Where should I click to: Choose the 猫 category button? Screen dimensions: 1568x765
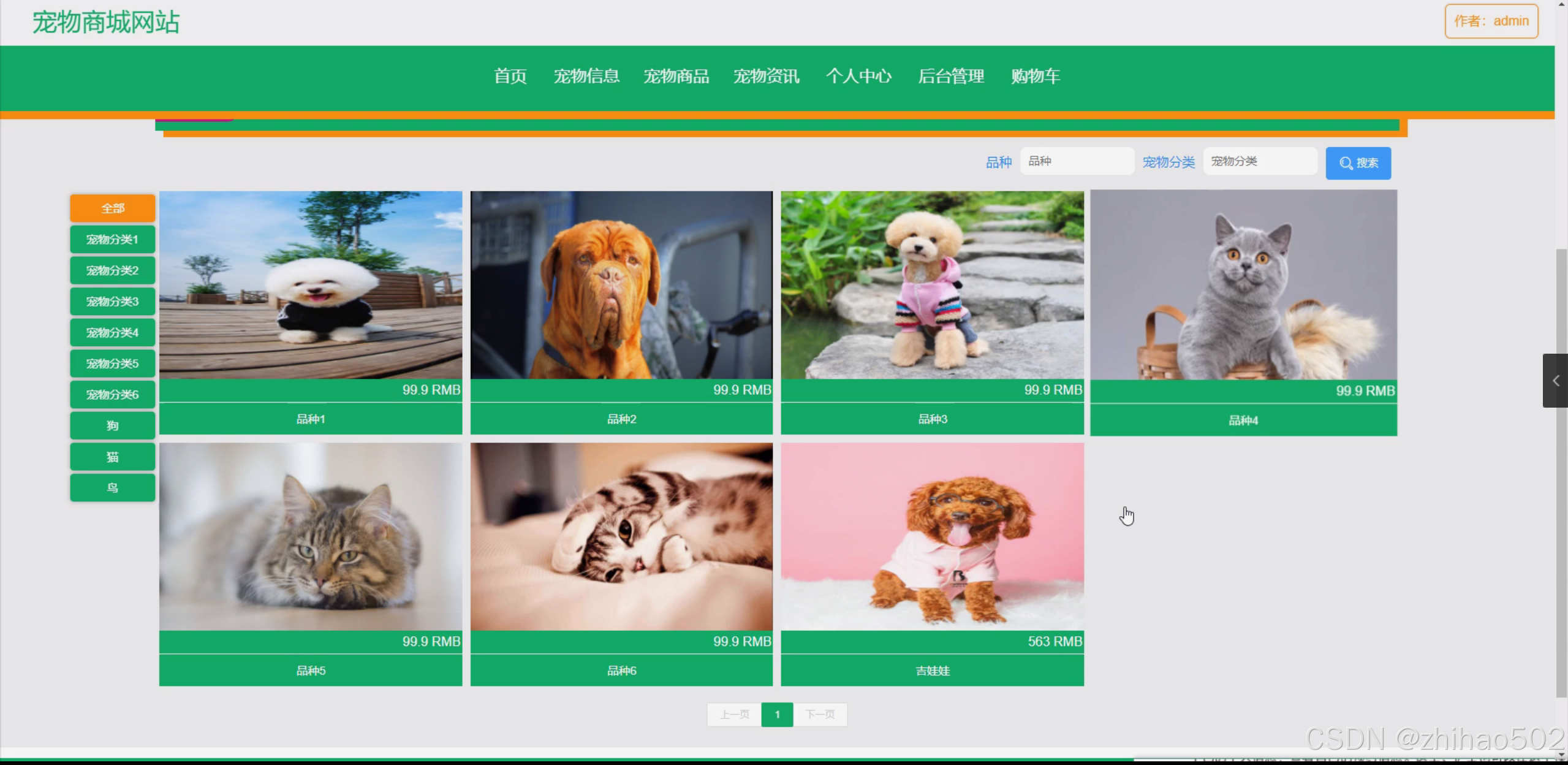[x=113, y=457]
